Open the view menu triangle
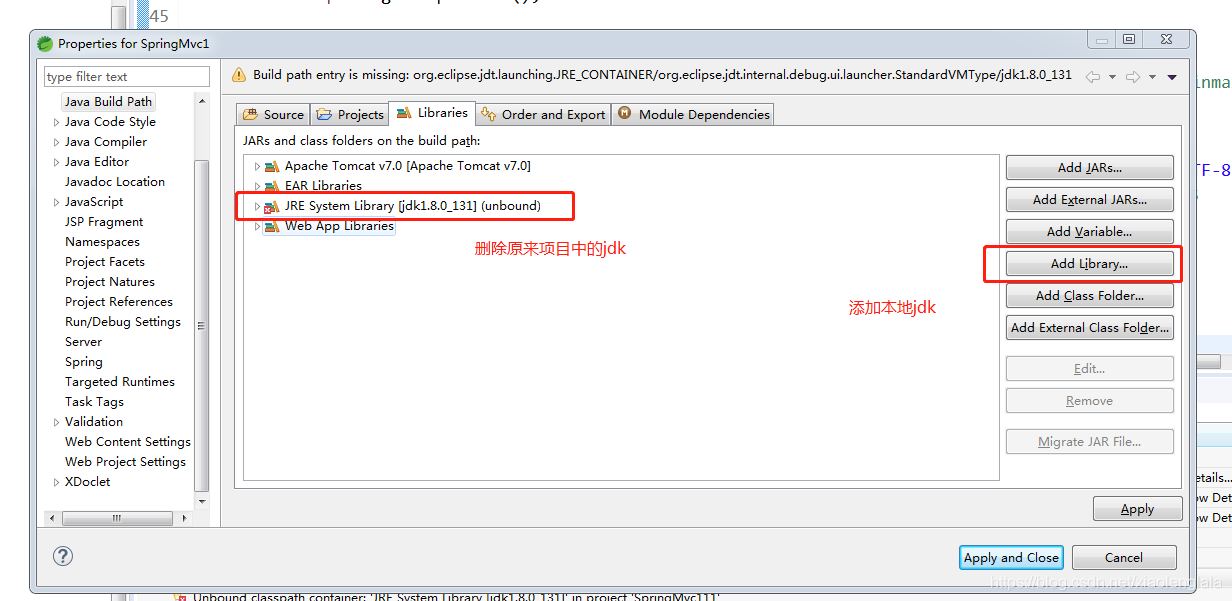The image size is (1232, 601). tap(1172, 77)
